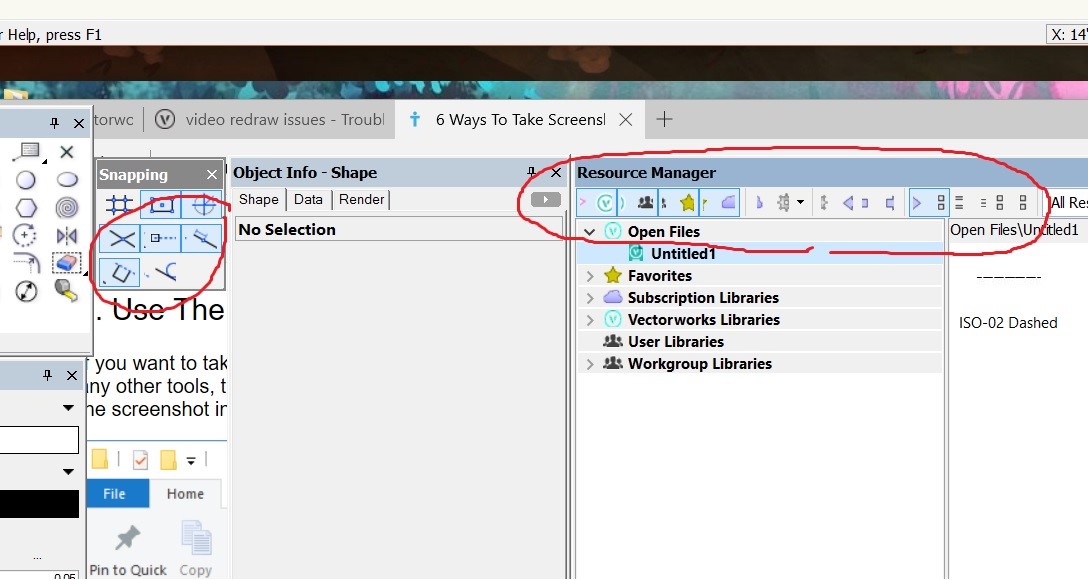Select the Mirror tool
This screenshot has width=1088, height=580.
68,236
